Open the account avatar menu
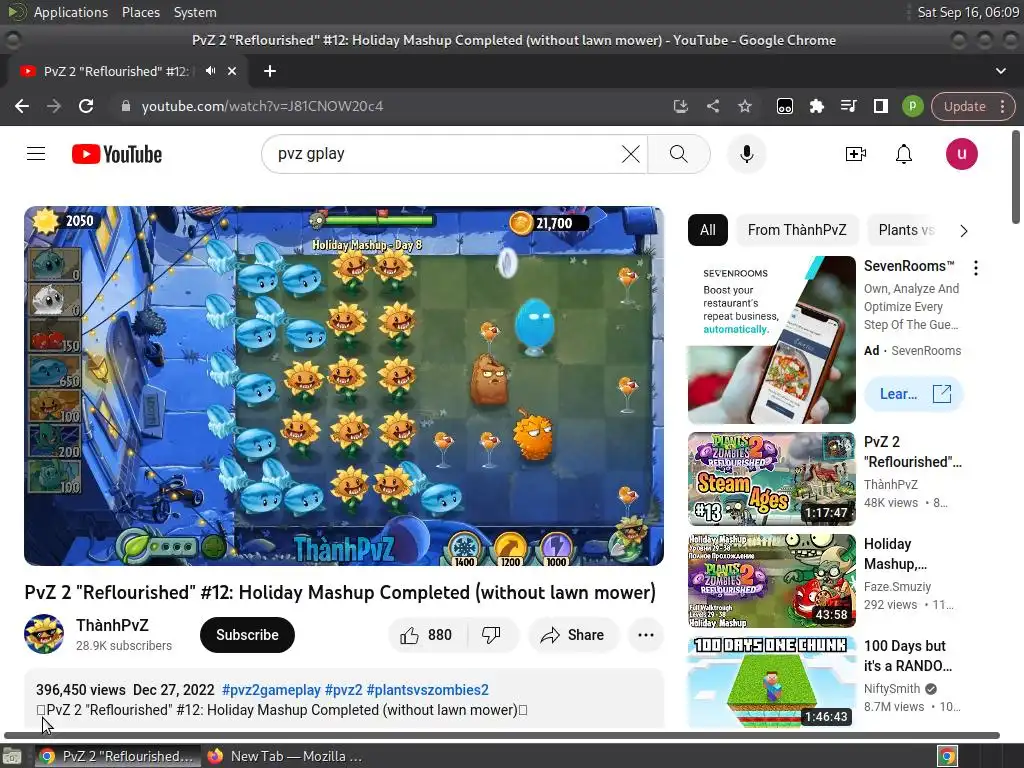 point(961,154)
